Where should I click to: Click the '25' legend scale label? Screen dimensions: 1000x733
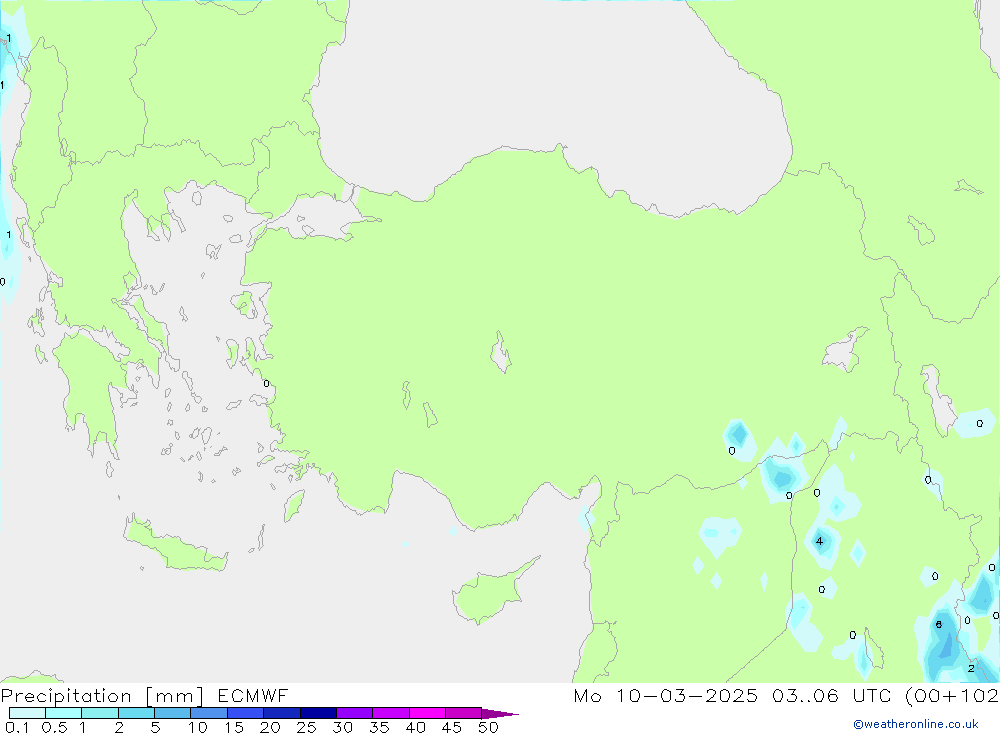(x=307, y=727)
